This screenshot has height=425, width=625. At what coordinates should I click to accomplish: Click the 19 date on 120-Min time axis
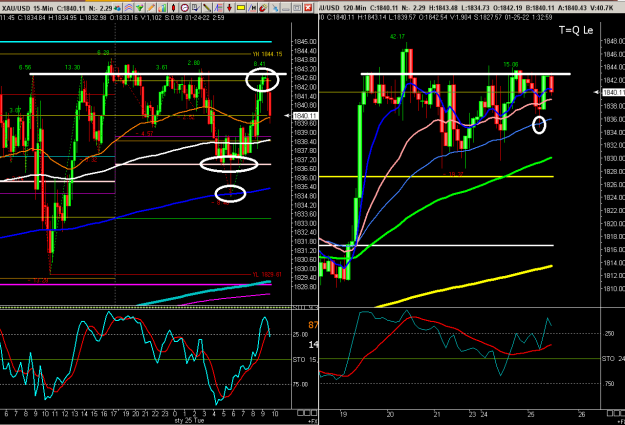point(344,415)
